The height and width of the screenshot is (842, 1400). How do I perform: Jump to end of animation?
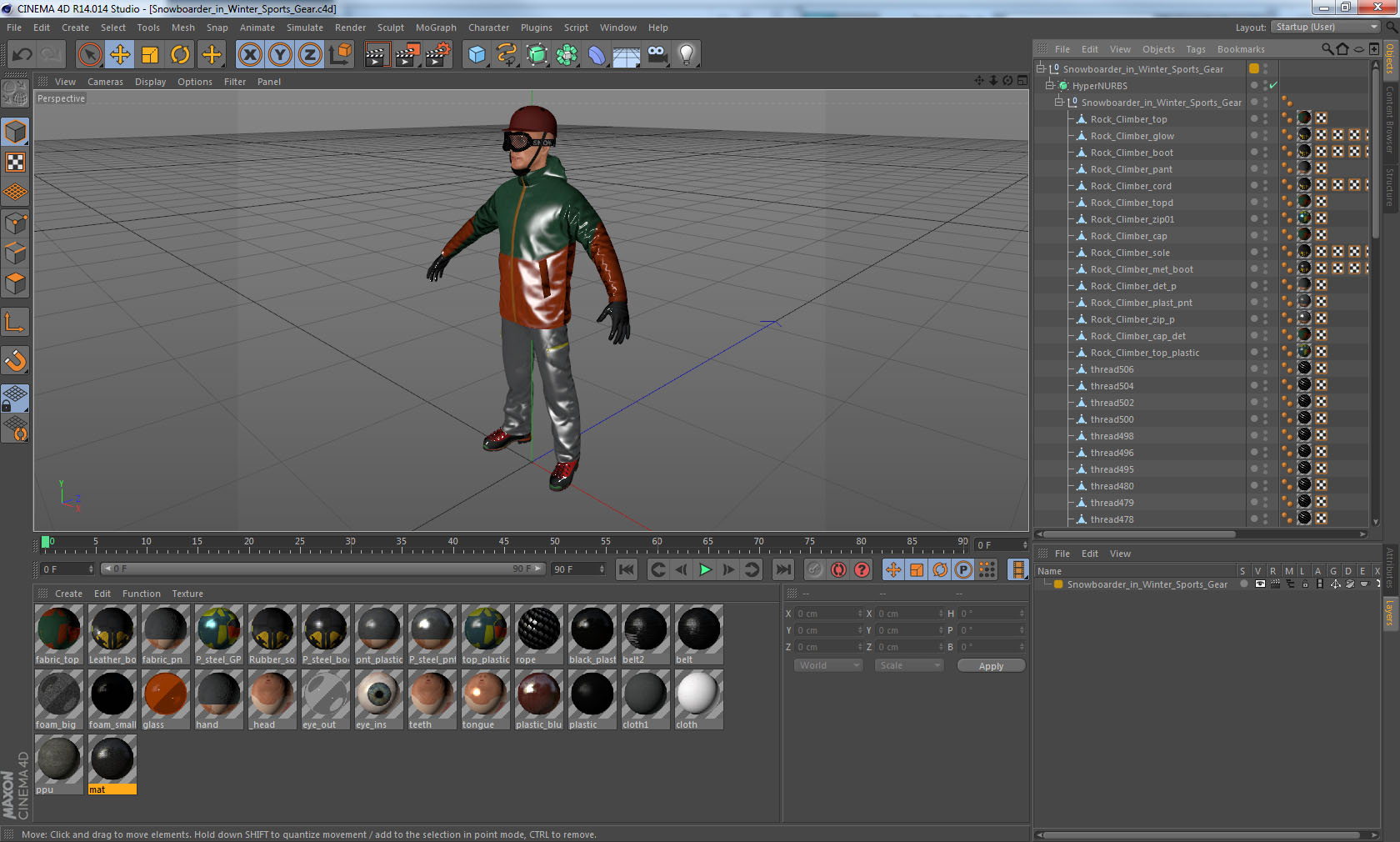[x=783, y=569]
